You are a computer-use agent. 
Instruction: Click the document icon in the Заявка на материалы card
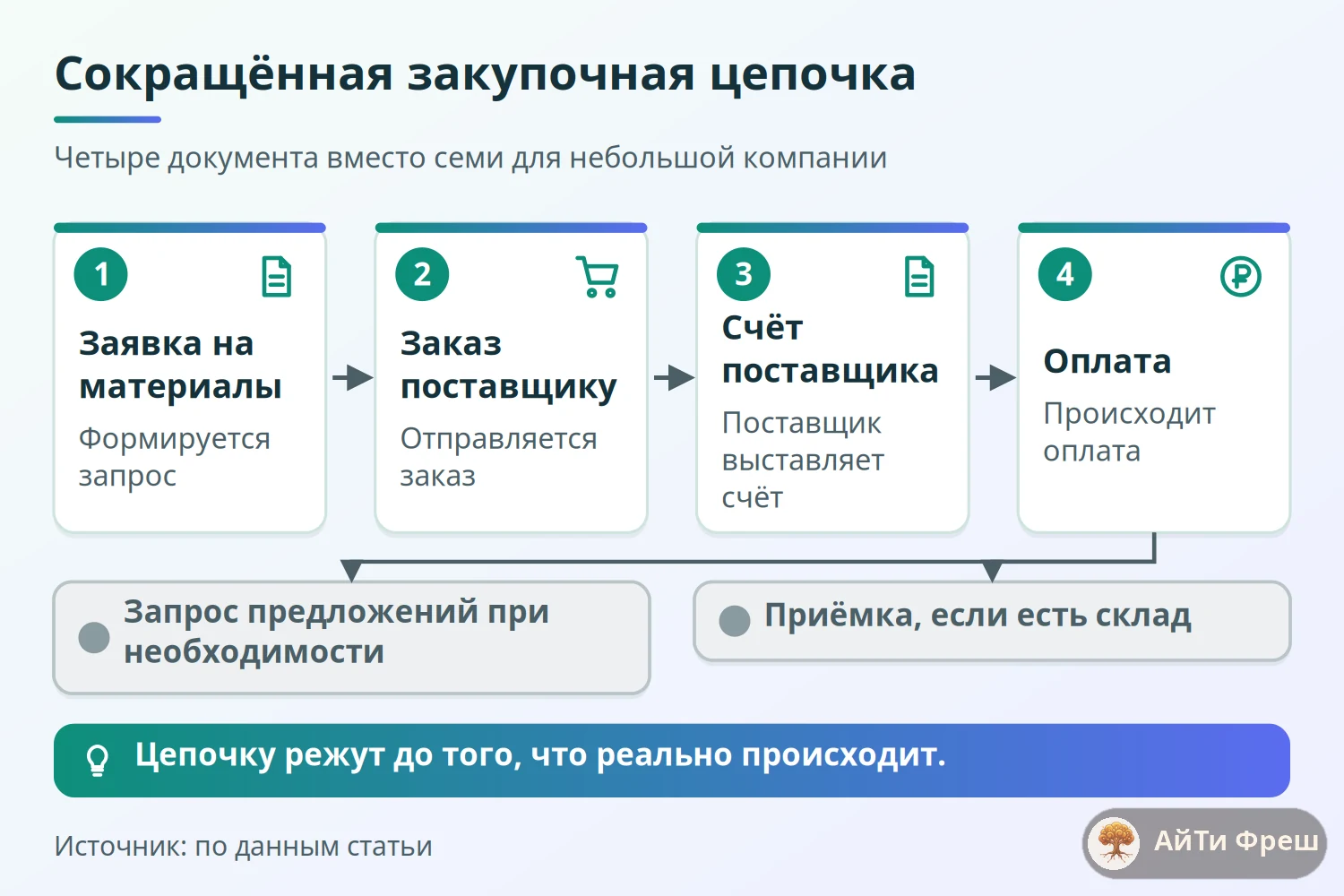pyautogui.click(x=277, y=276)
